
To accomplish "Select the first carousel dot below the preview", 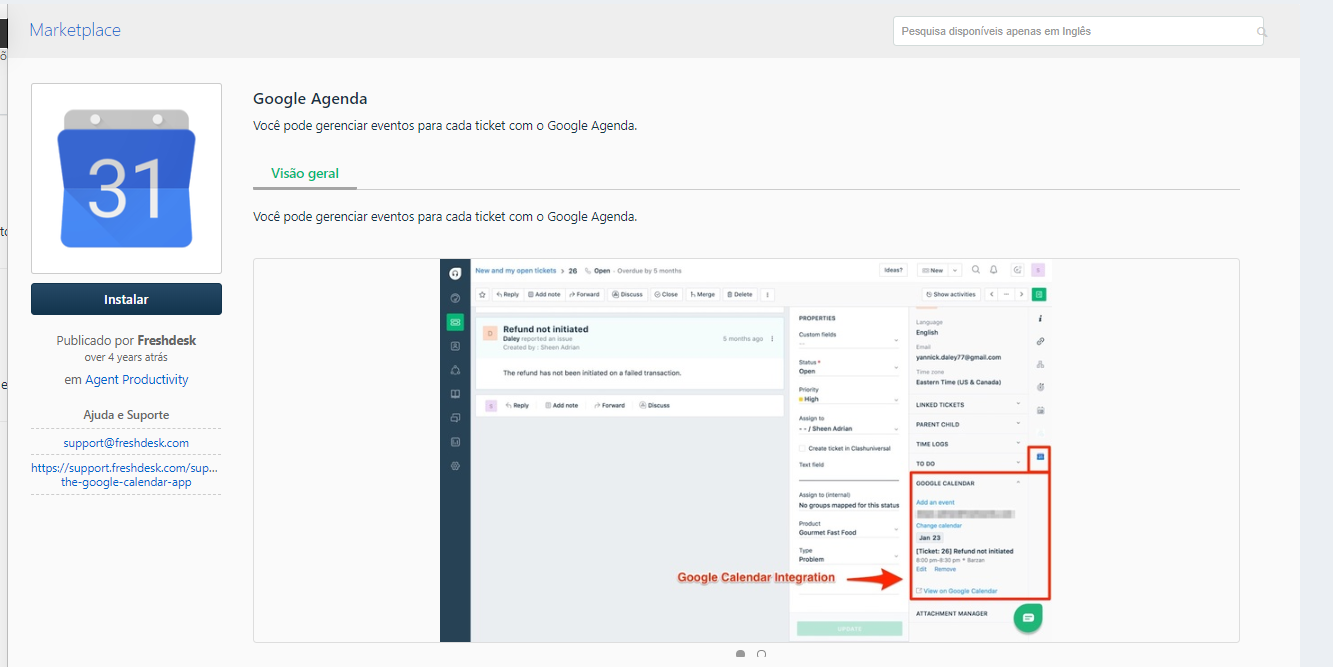I will [x=740, y=655].
